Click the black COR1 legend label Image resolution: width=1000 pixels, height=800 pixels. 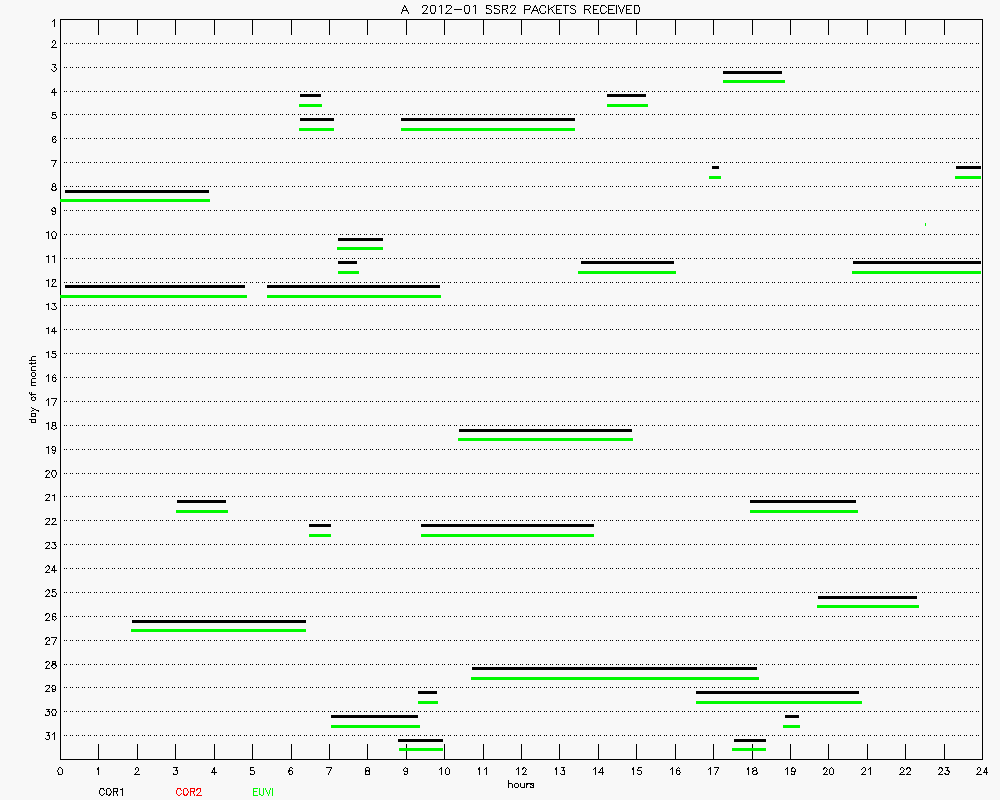point(111,792)
